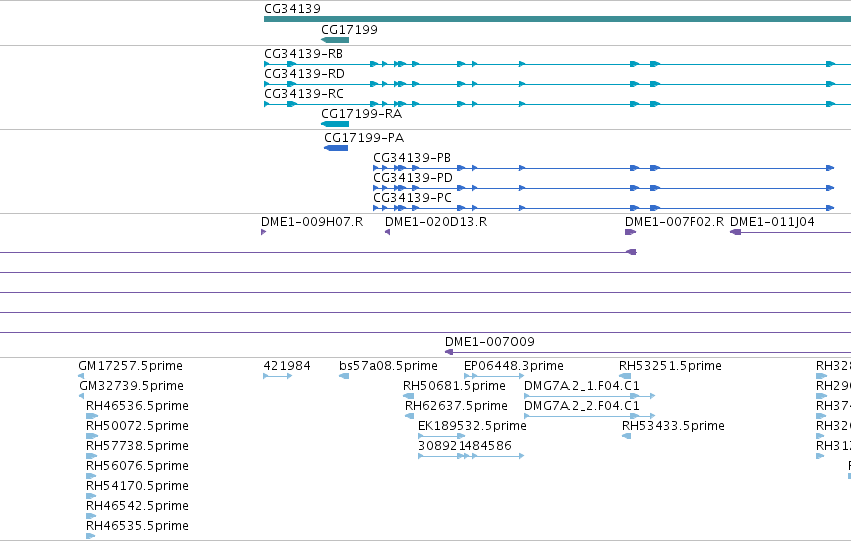Select EST RH57738.5prime label
The height and width of the screenshot is (541, 851).
click(x=137, y=446)
